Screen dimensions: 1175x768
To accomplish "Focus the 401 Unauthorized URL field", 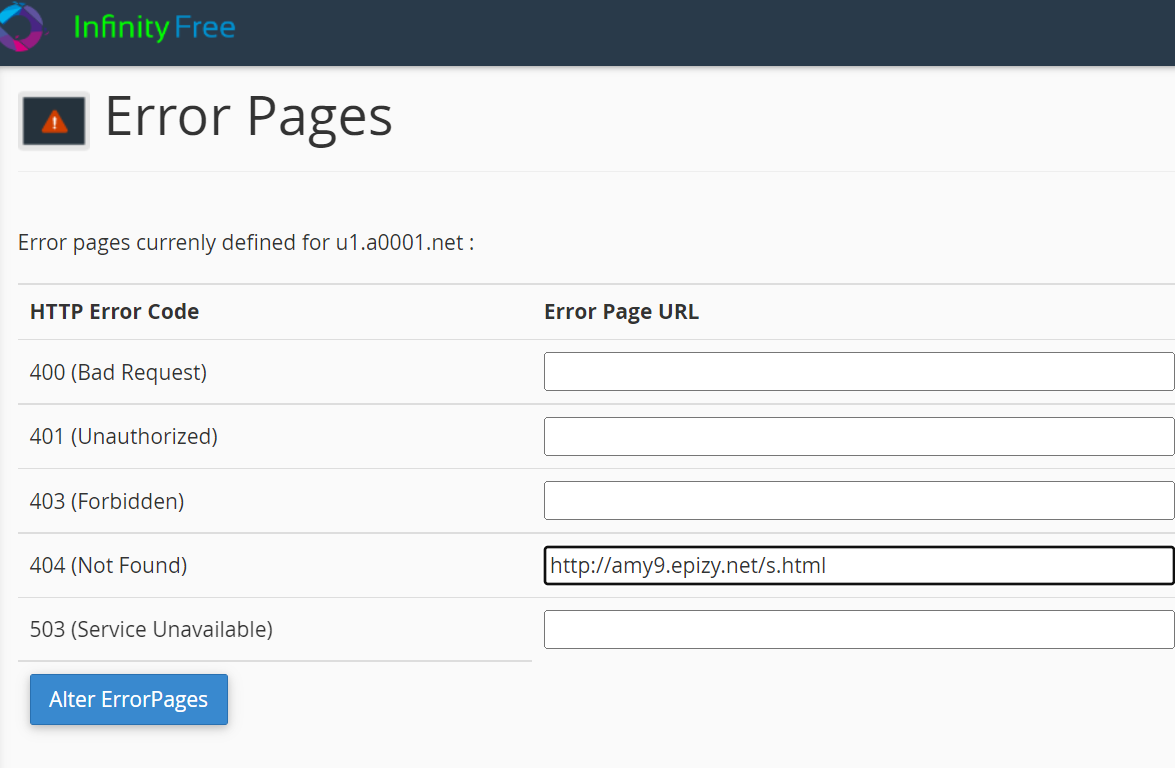I will pos(859,436).
